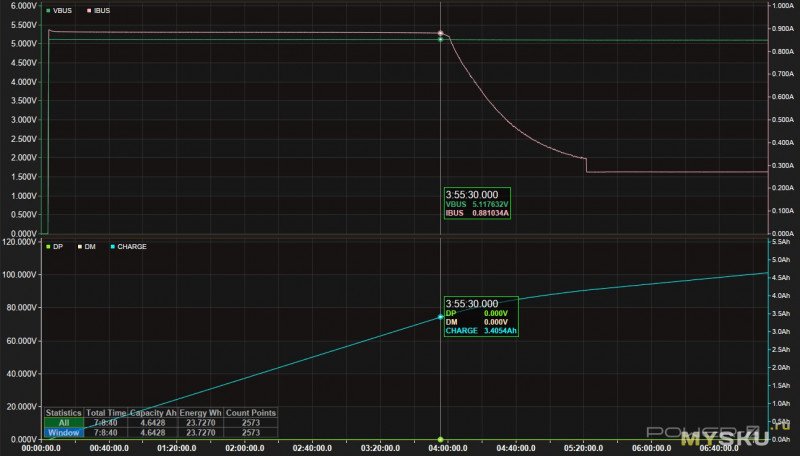Click the step drop on the IBUS curve

tap(586, 165)
